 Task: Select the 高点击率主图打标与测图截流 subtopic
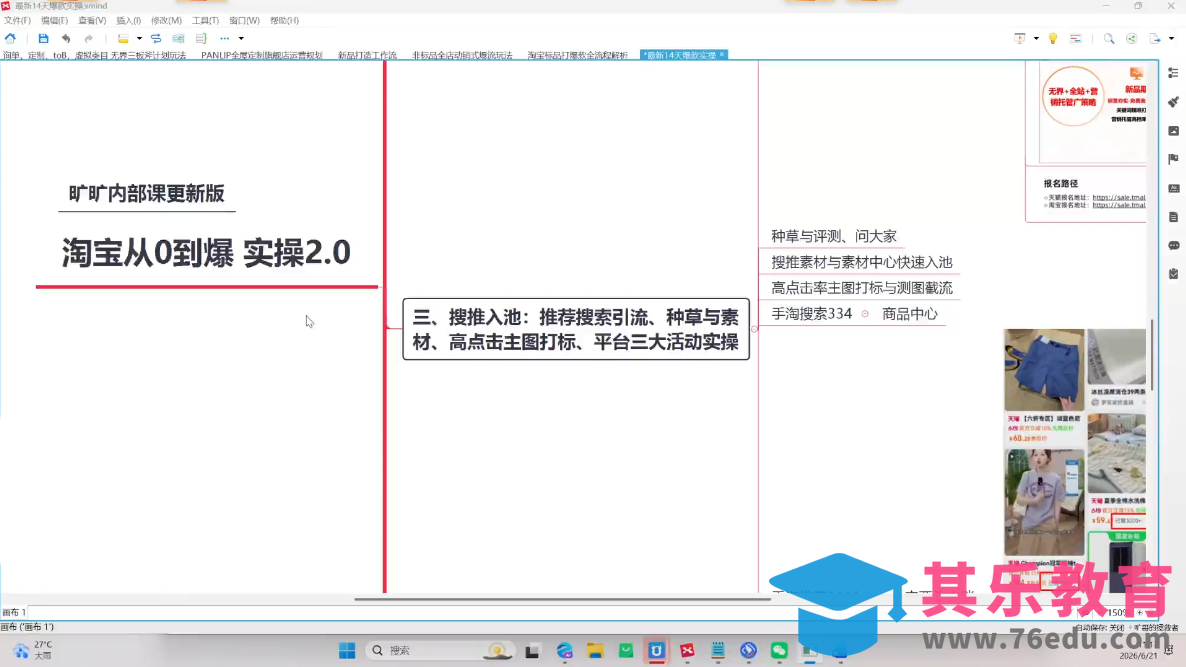[862, 287]
